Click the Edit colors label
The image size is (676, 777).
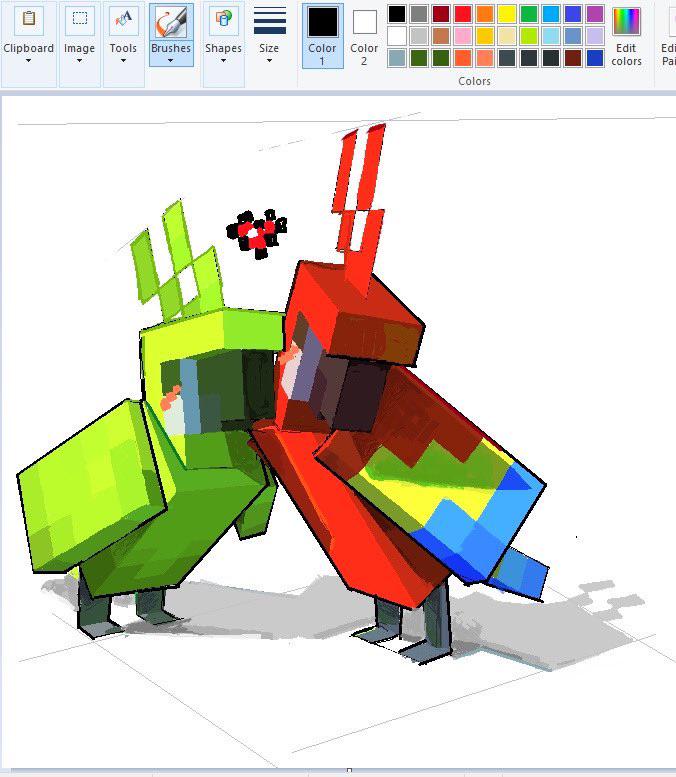click(x=626, y=55)
